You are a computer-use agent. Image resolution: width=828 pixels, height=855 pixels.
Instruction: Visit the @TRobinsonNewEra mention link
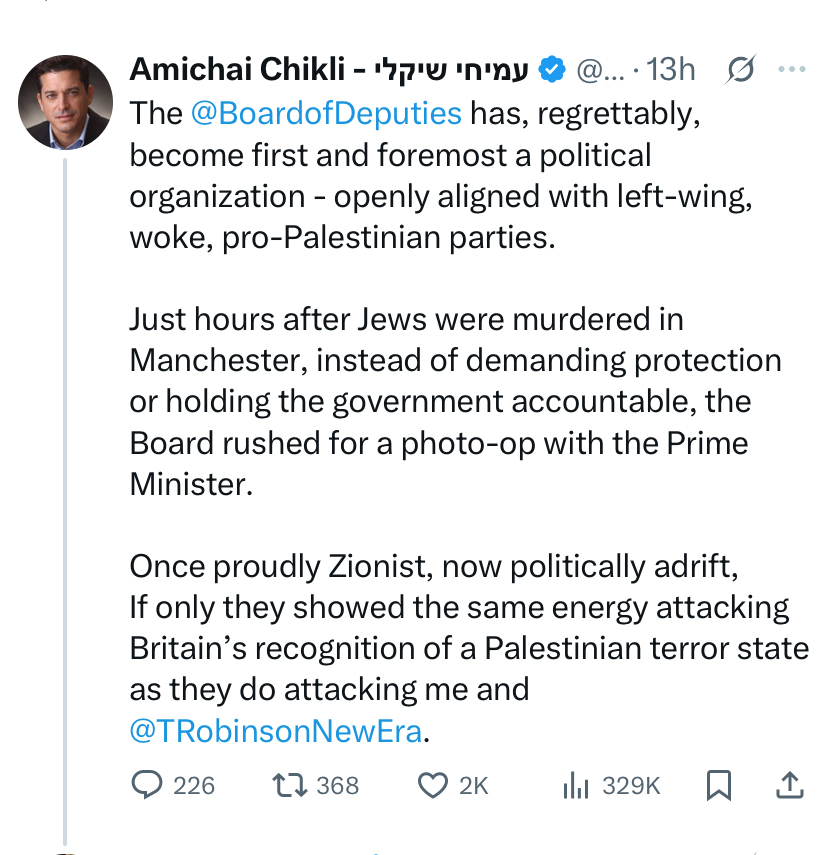277,731
